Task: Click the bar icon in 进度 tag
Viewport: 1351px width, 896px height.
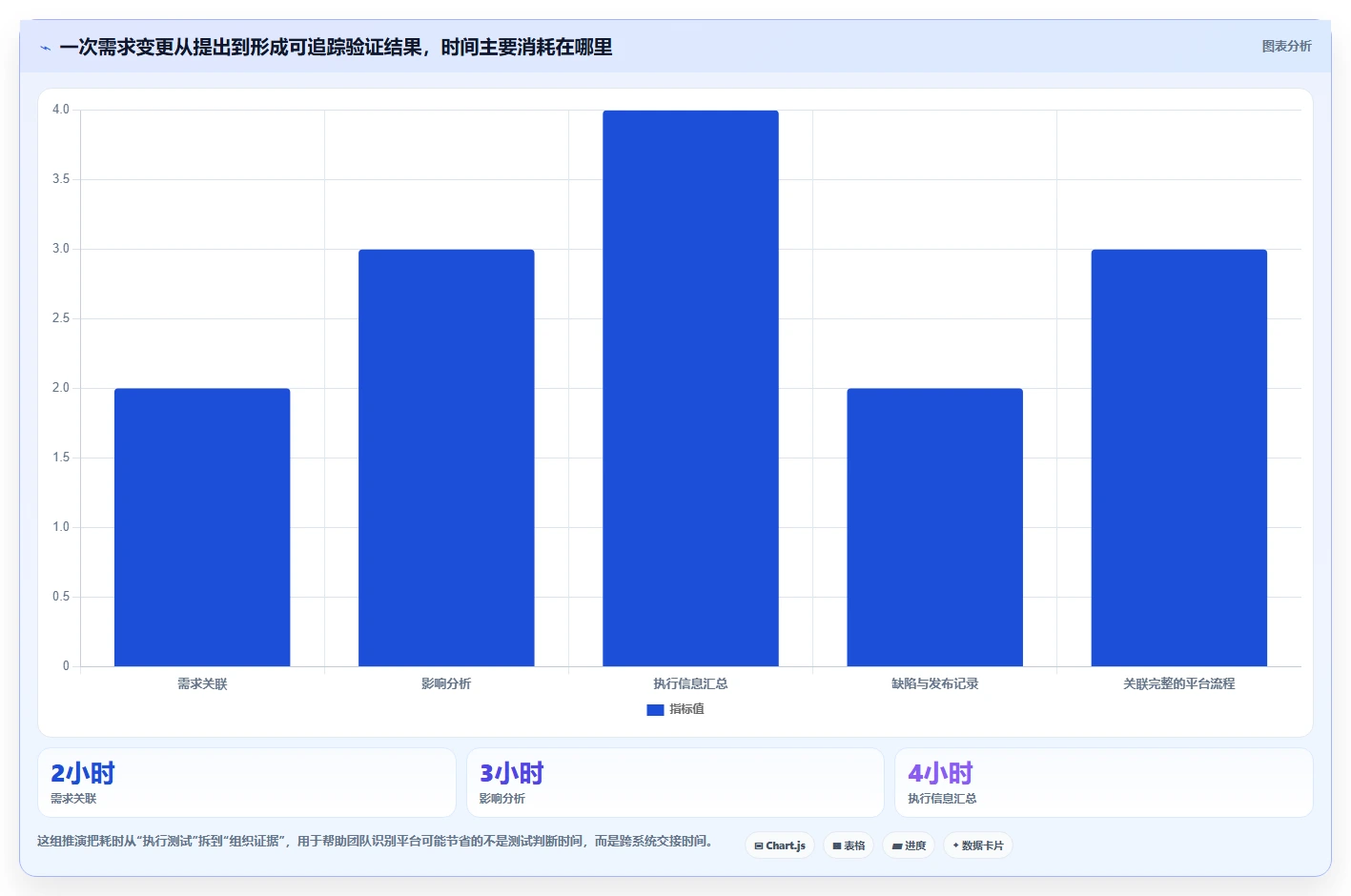Action: [x=896, y=846]
